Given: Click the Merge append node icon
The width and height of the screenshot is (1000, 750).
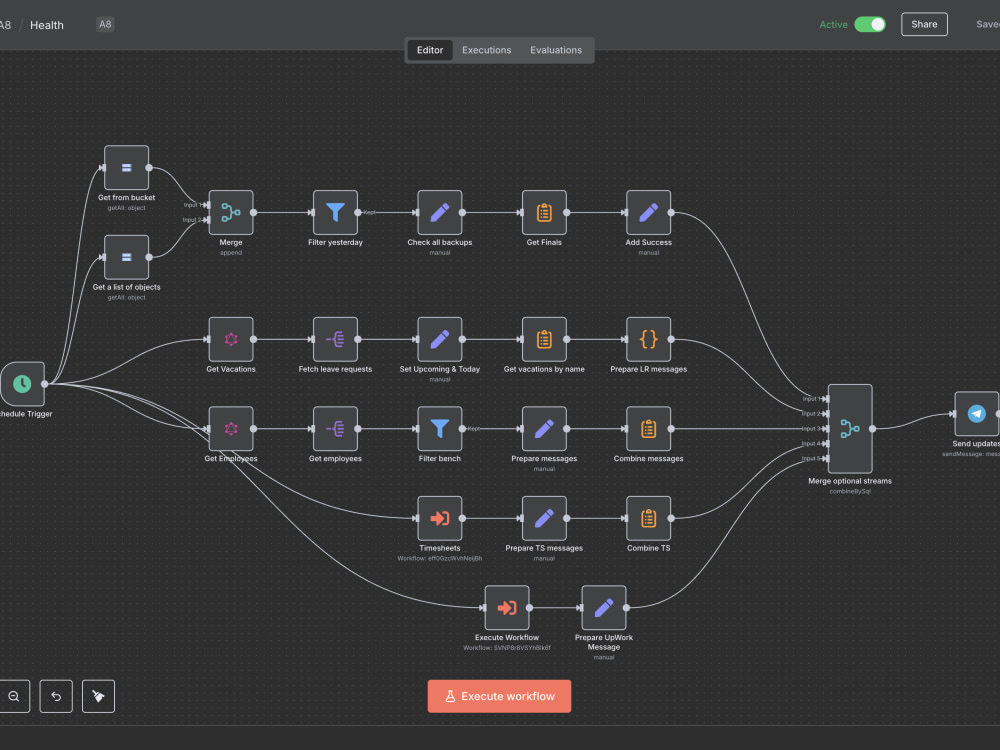Looking at the screenshot, I should [231, 212].
